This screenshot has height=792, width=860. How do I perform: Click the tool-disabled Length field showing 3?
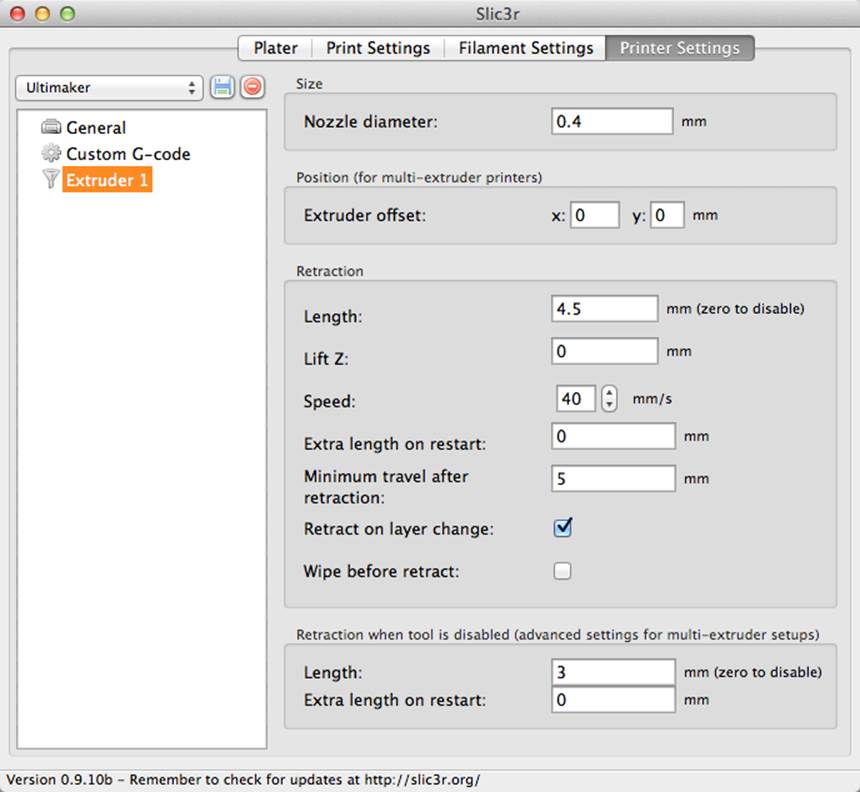click(613, 672)
